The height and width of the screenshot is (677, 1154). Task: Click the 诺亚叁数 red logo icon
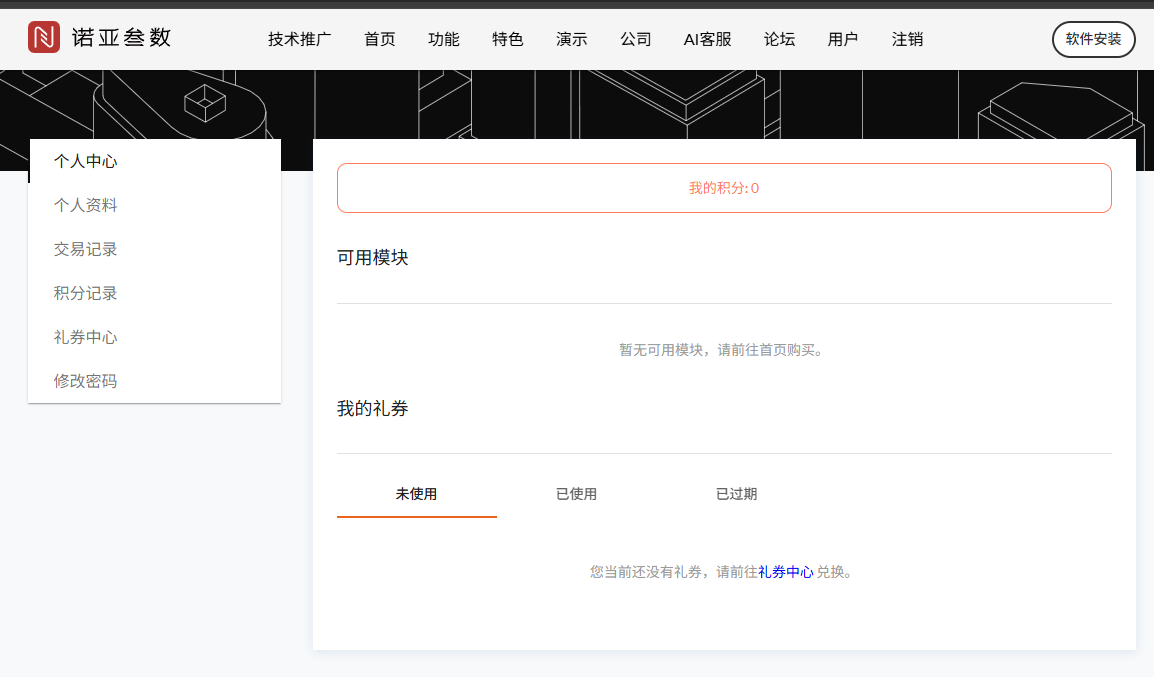[x=44, y=39]
